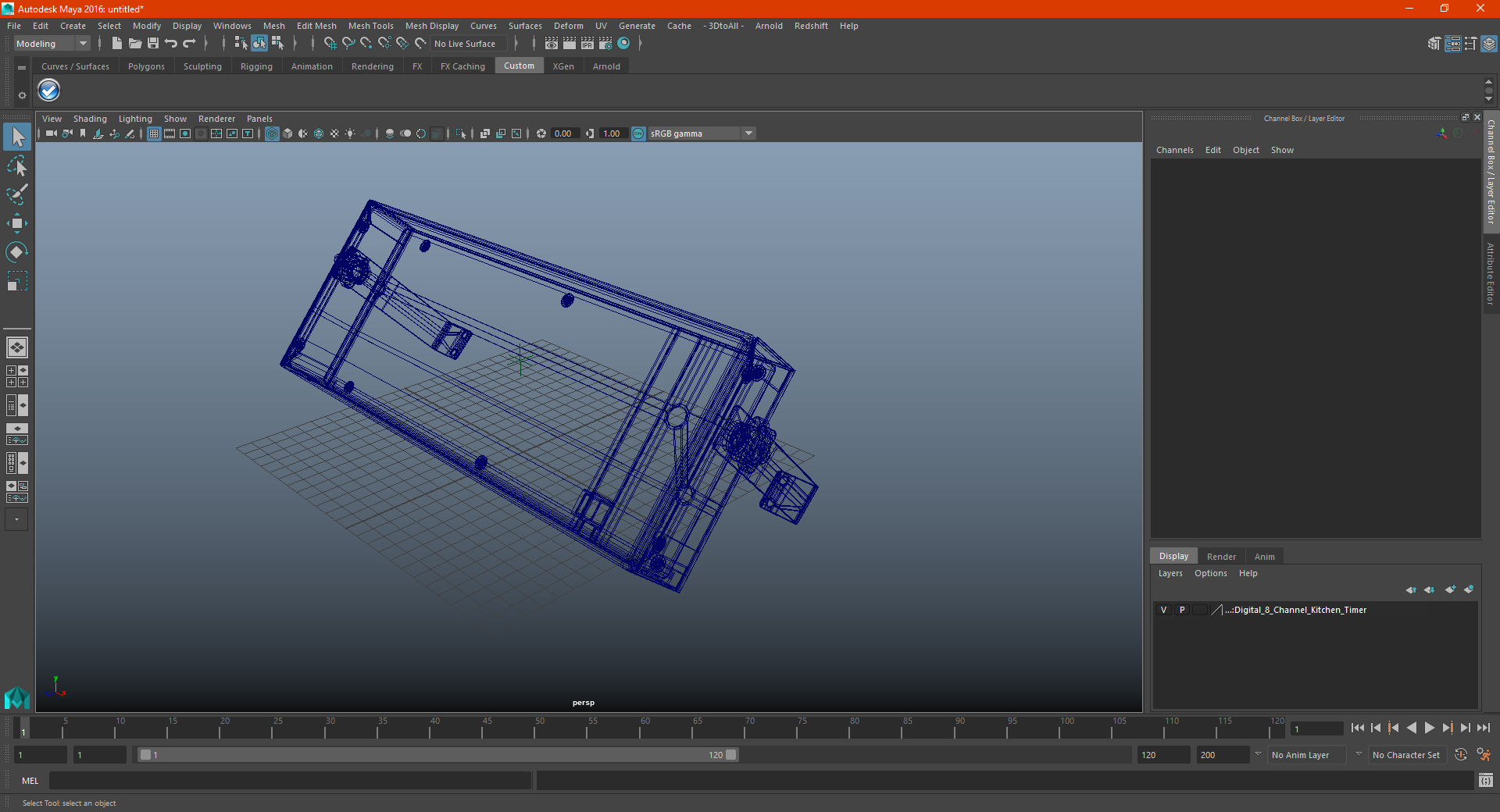Open viewport Shading menu
Image resolution: width=1500 pixels, height=812 pixels.
pos(90,119)
